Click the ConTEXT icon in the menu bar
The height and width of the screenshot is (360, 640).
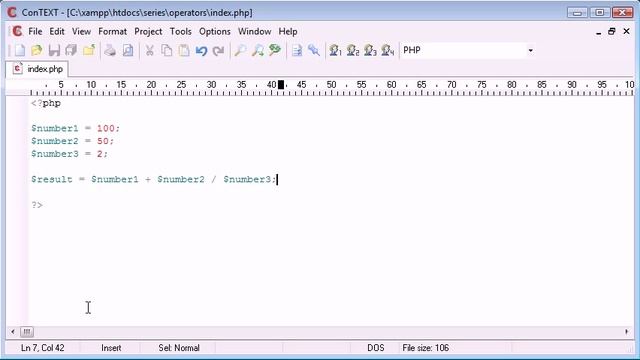click(17, 31)
